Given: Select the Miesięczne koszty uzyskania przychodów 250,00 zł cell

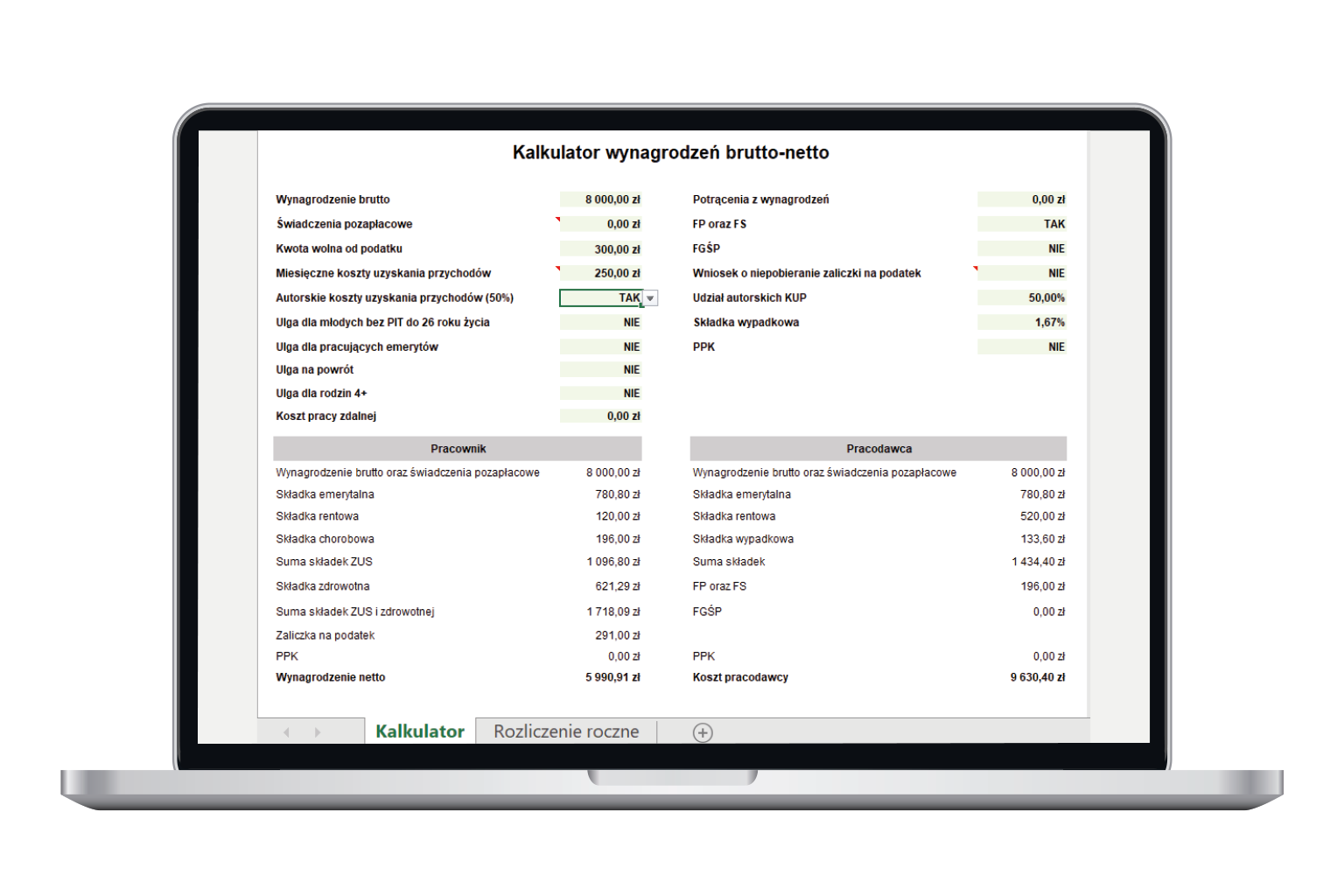Looking at the screenshot, I should coord(601,274).
